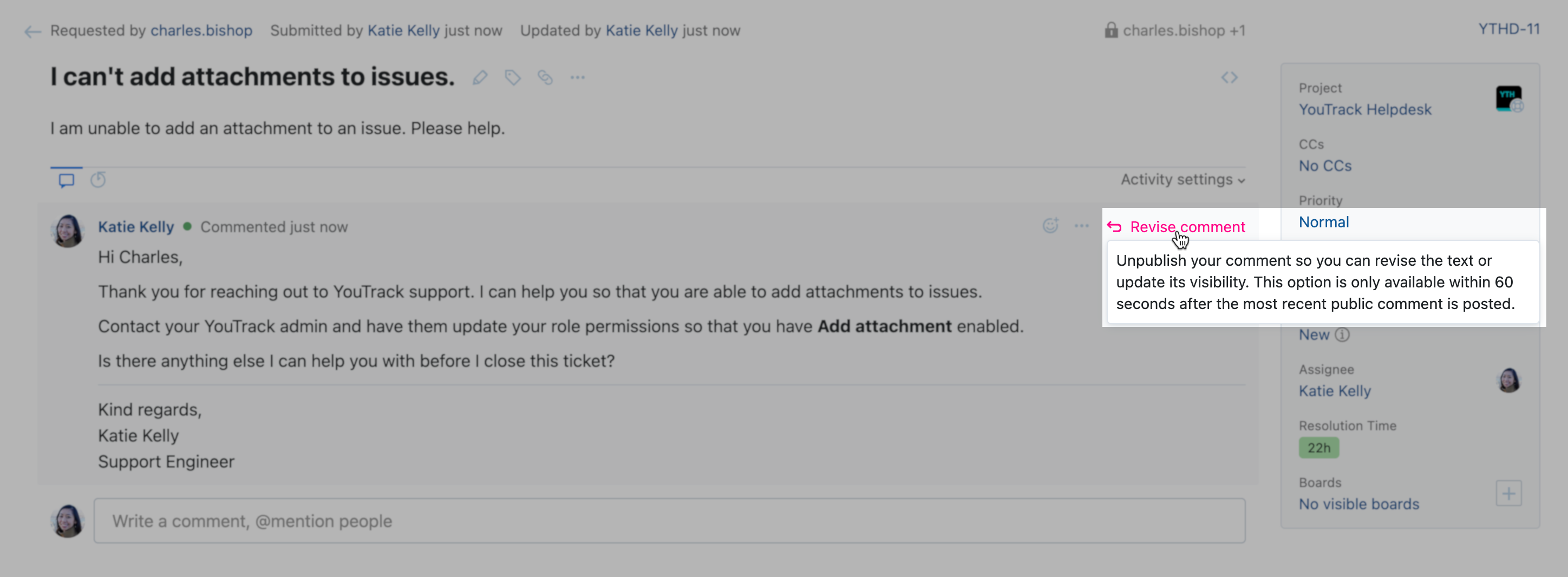Click Revise comment
The image size is (1568, 577).
[1186, 227]
